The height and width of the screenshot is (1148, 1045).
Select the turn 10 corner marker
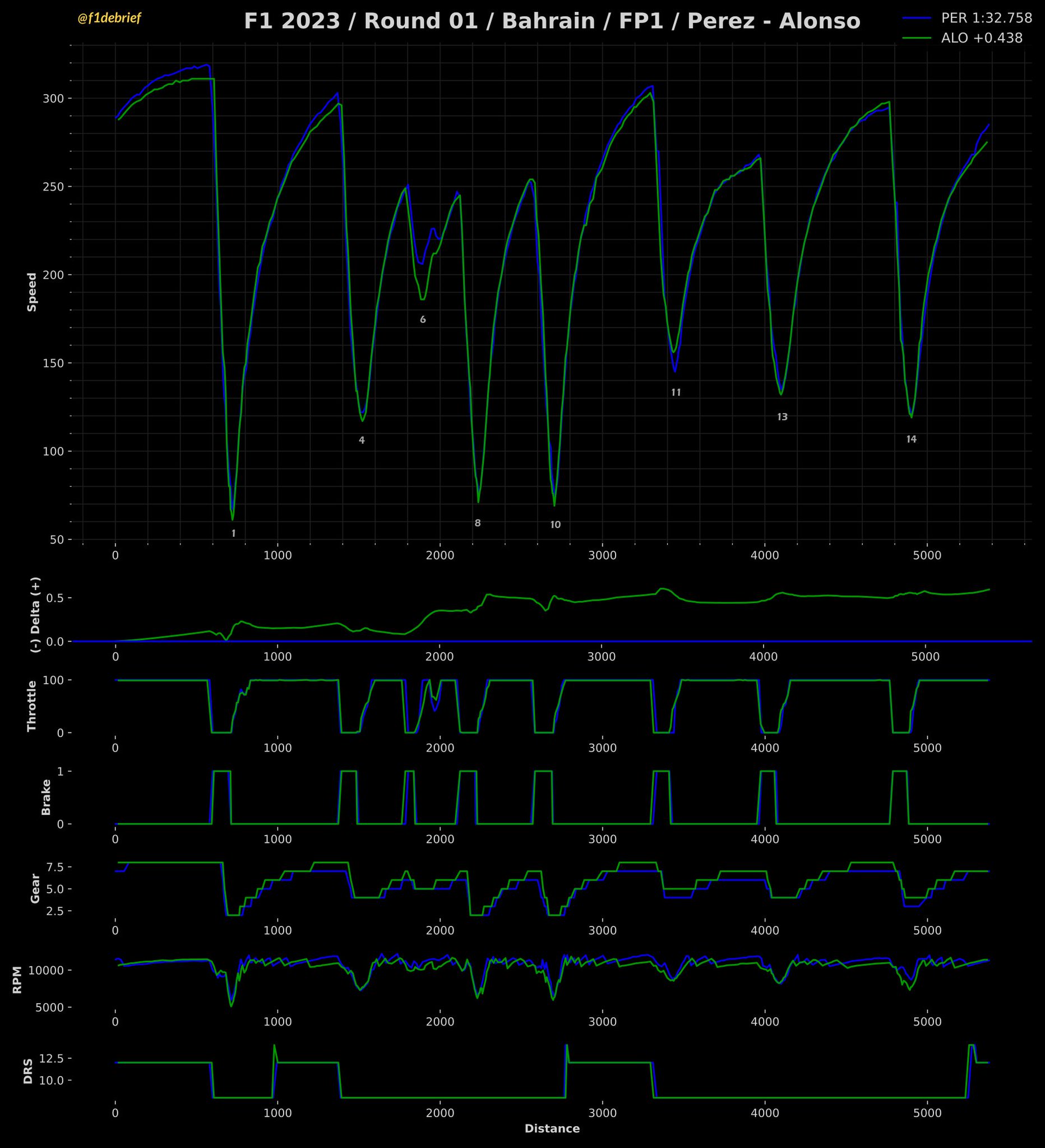coord(555,525)
